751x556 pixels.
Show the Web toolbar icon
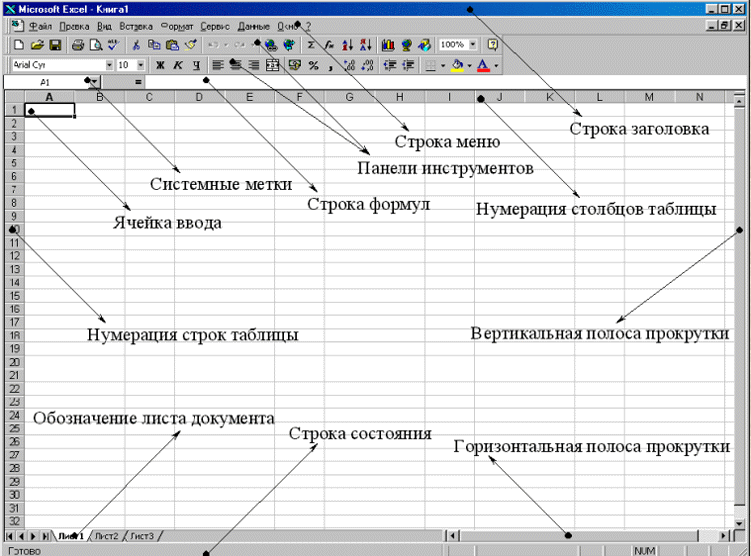[289, 45]
